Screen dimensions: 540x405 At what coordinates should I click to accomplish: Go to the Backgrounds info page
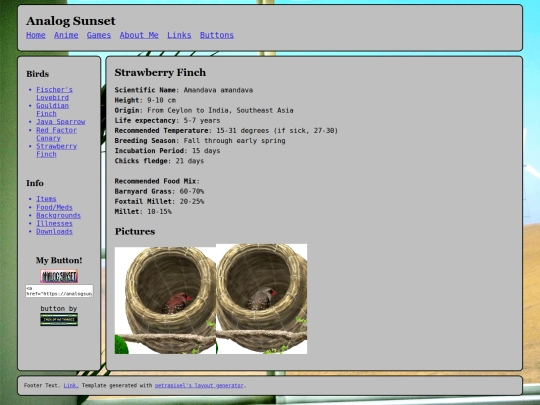tap(59, 215)
